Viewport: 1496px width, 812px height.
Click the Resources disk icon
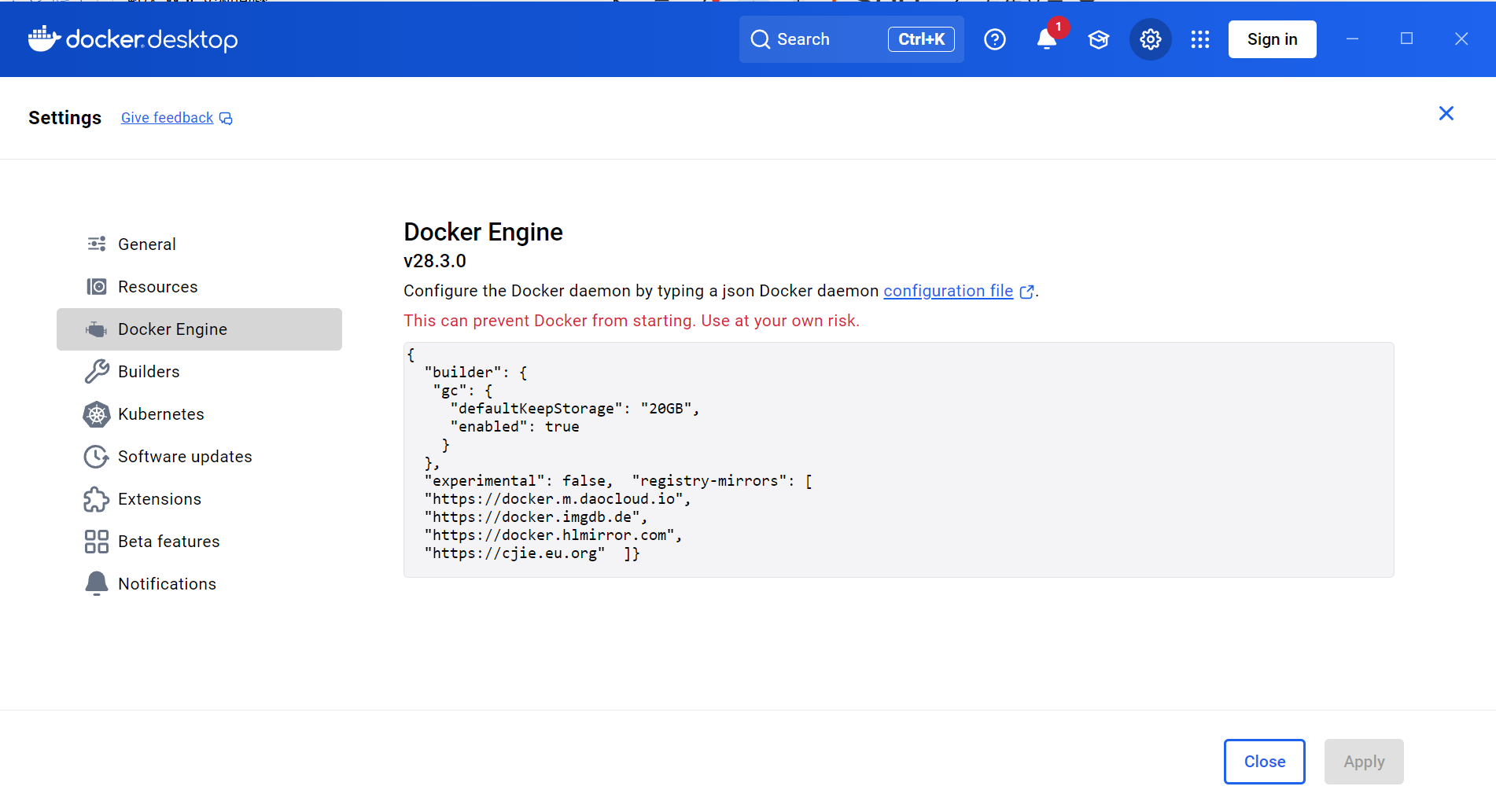pos(97,287)
